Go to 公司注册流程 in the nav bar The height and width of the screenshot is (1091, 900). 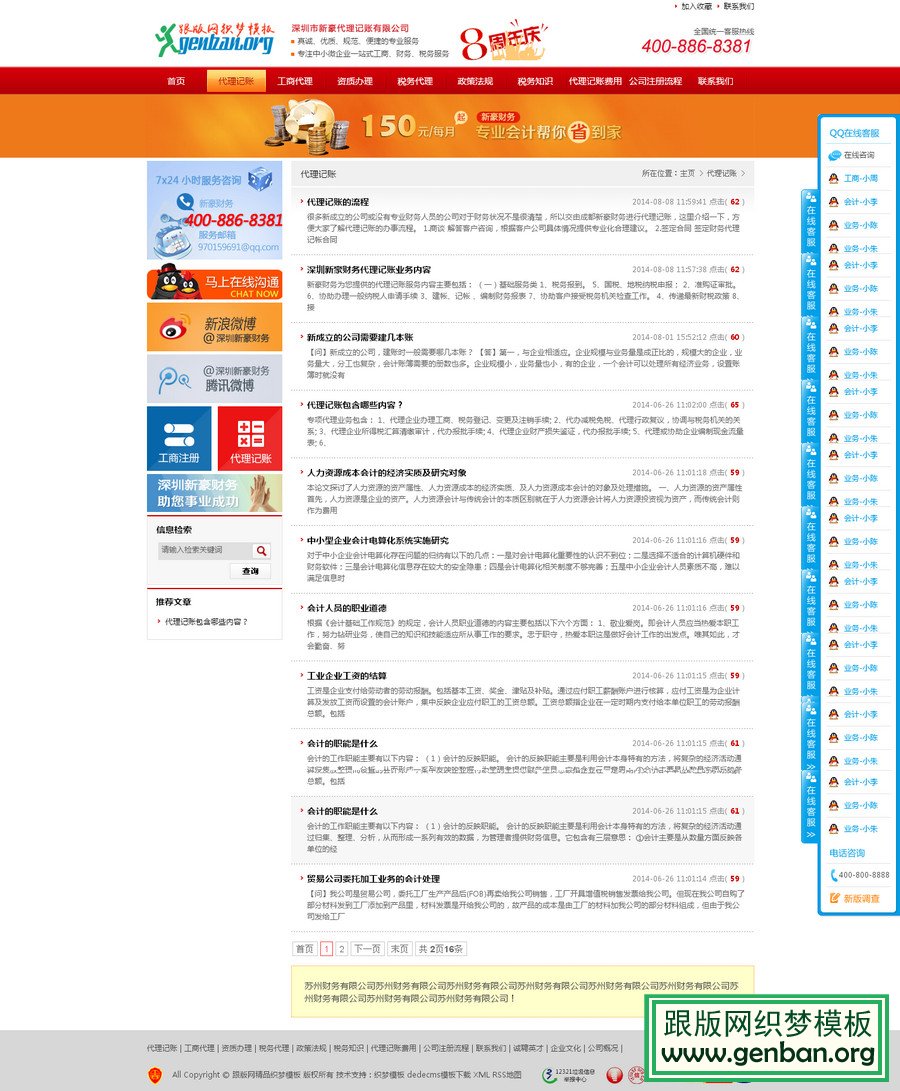pos(655,81)
